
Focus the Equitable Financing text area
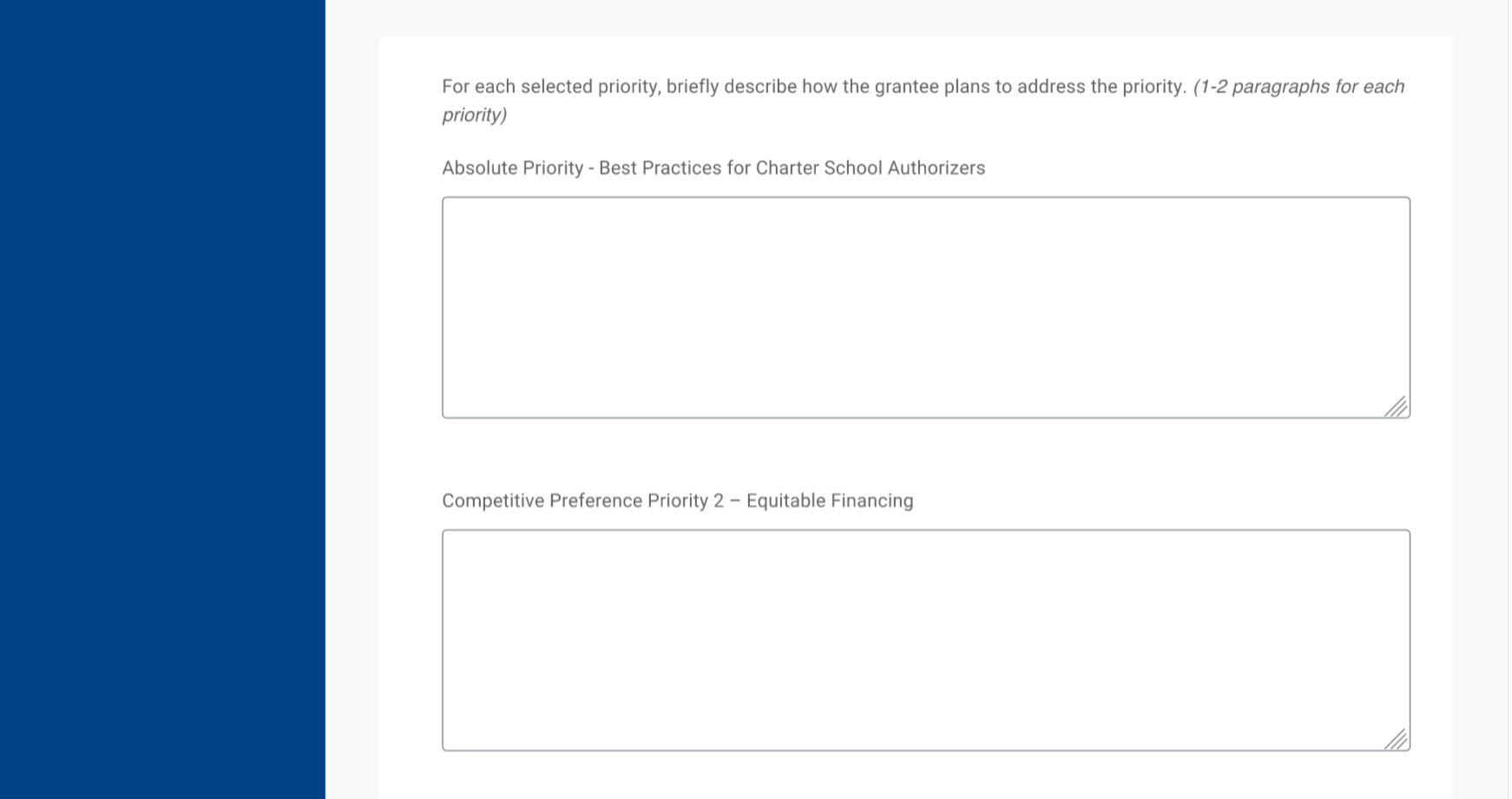click(x=925, y=639)
